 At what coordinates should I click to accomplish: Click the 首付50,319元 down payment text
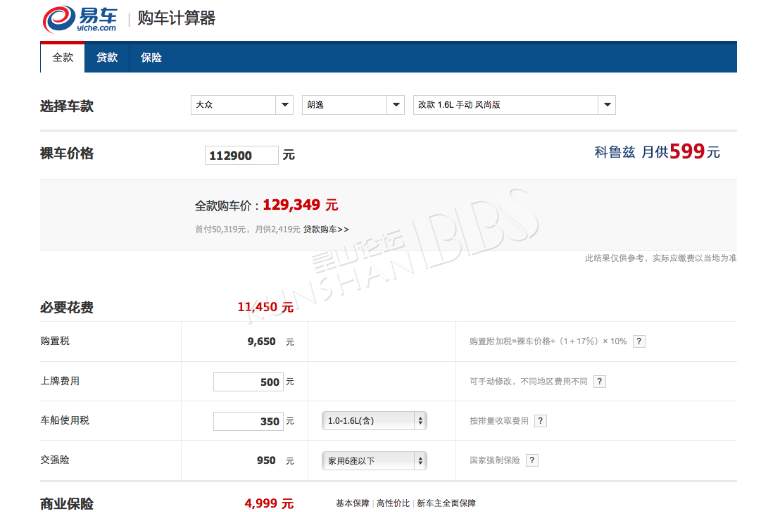(220, 229)
